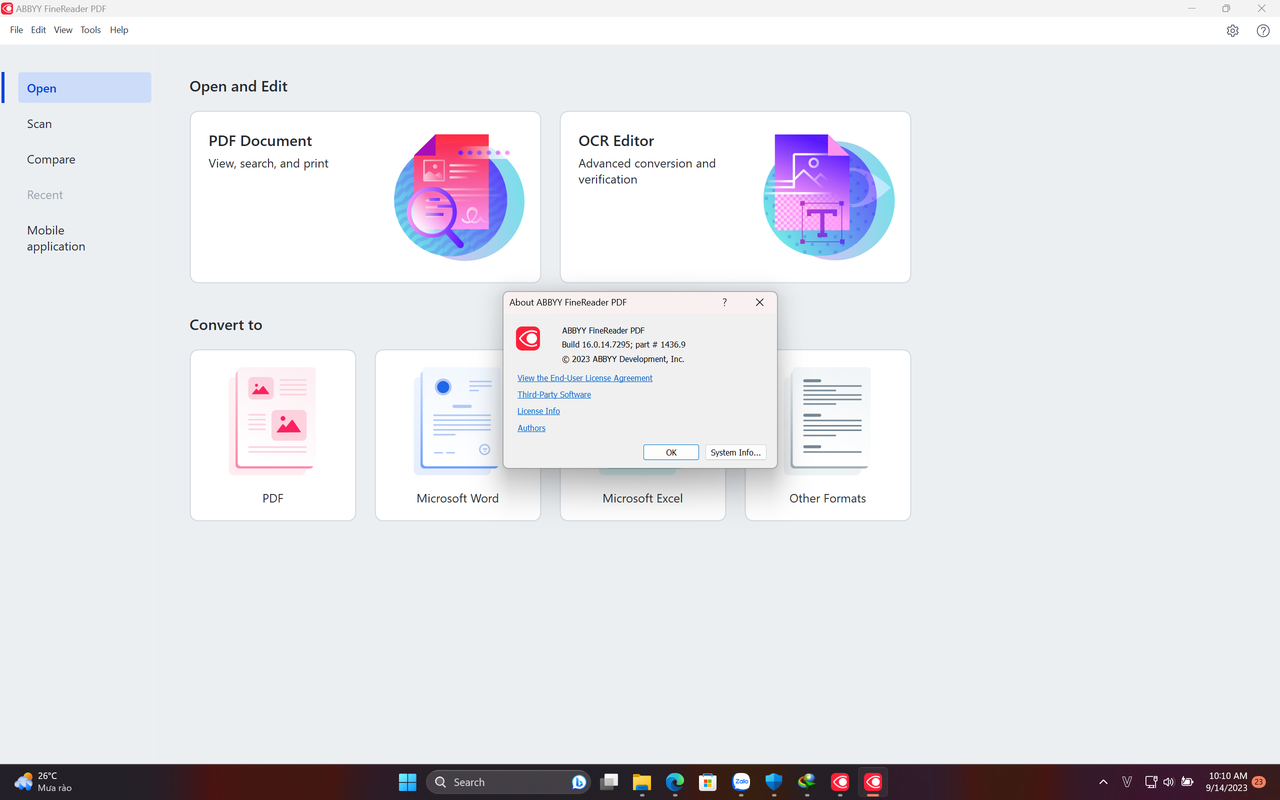Select the Recent sidebar item

tap(84, 195)
